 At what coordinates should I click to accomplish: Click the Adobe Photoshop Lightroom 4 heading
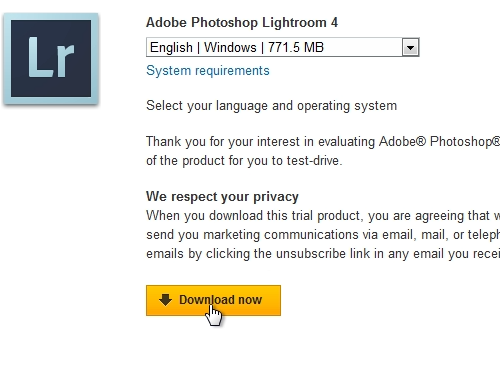(x=242, y=23)
